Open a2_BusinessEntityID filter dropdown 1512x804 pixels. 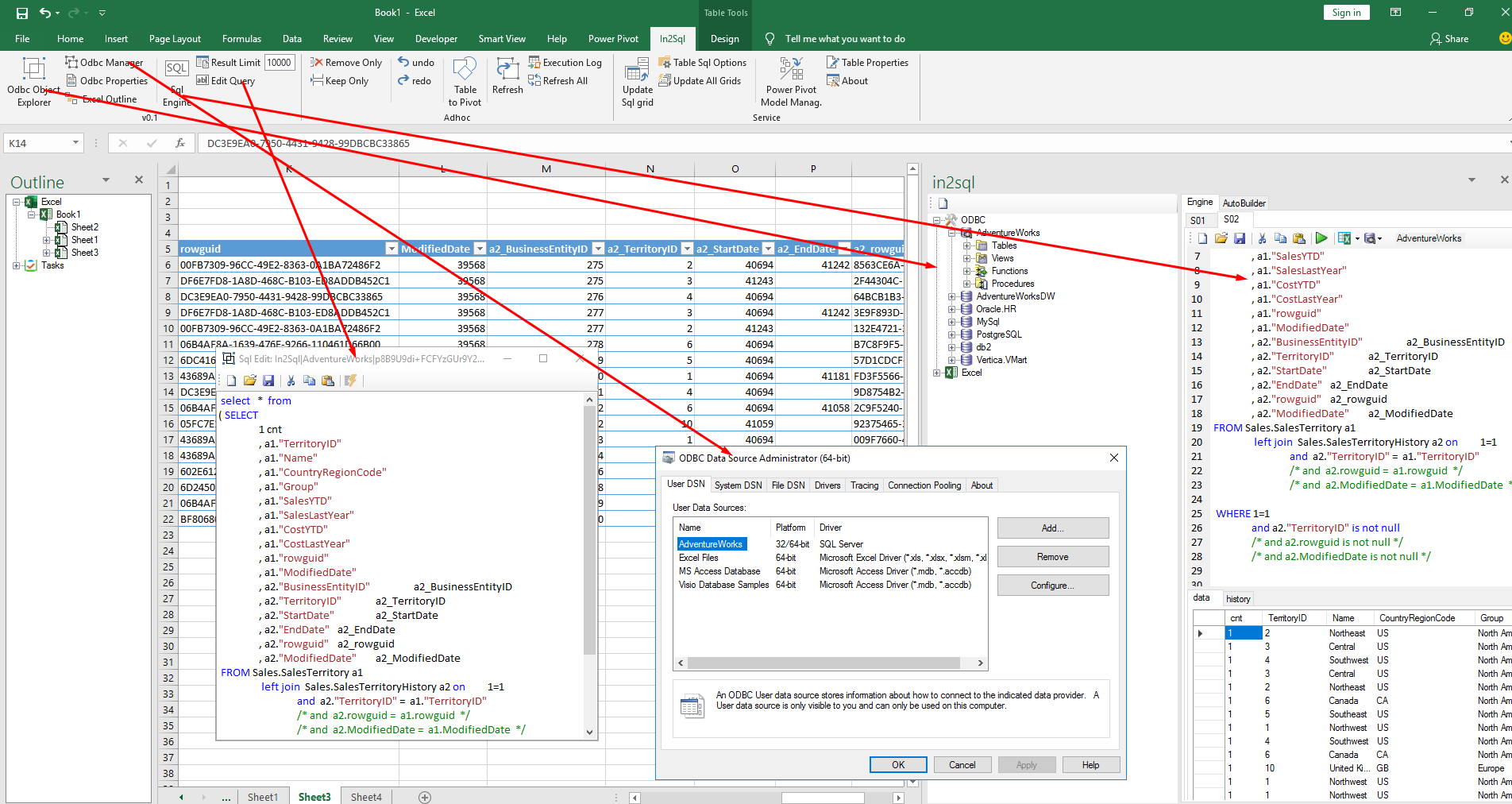[598, 249]
